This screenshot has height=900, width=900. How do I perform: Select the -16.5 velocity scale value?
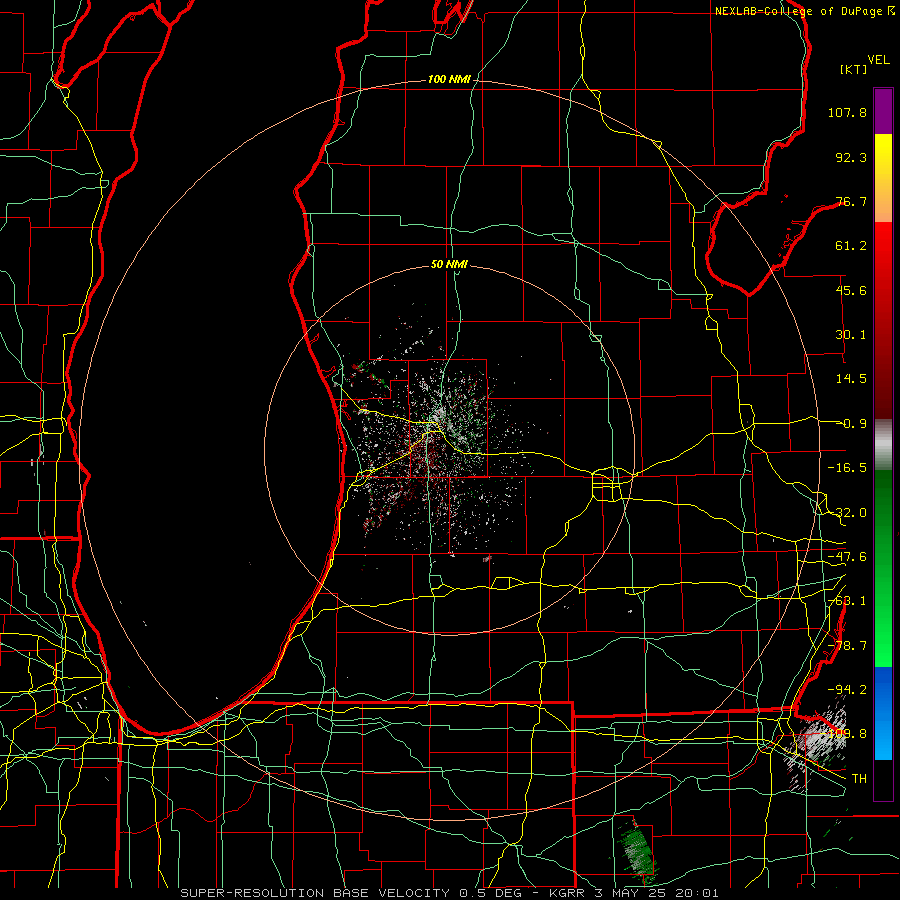847,468
